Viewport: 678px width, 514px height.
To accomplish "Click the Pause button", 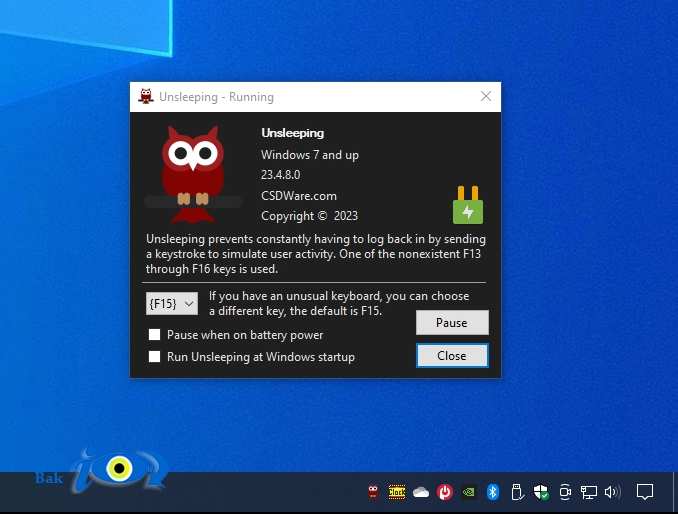I will (452, 322).
